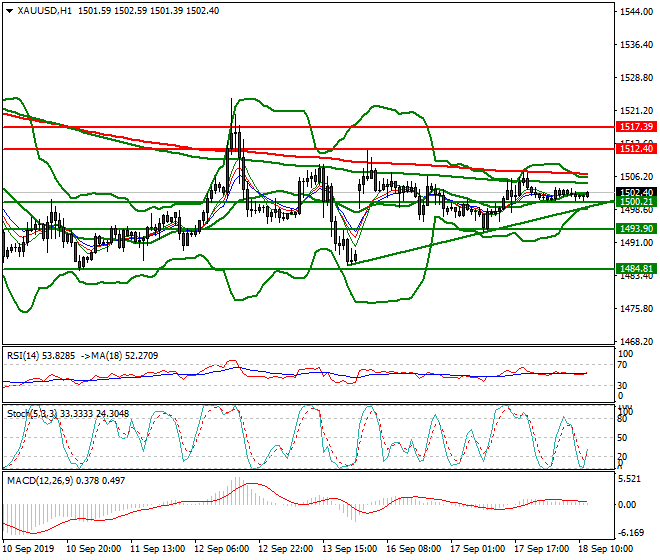Image resolution: width=660 pixels, height=560 pixels.
Task: Select the 1468.20 price axis value
Action: [x=636, y=342]
